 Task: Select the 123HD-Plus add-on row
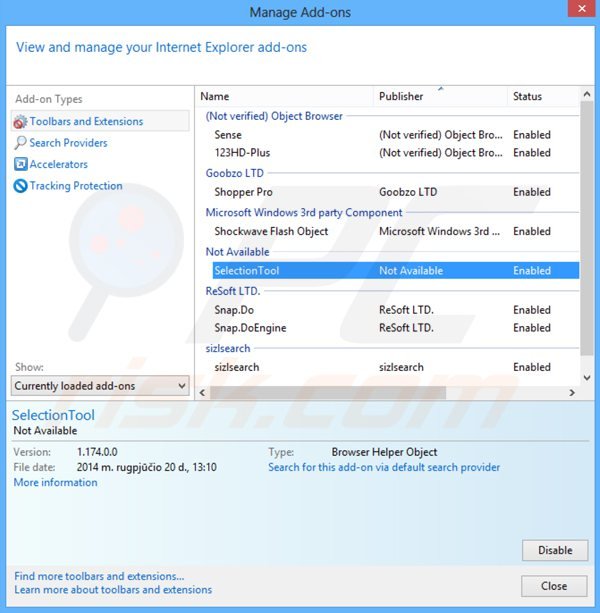[x=396, y=153]
